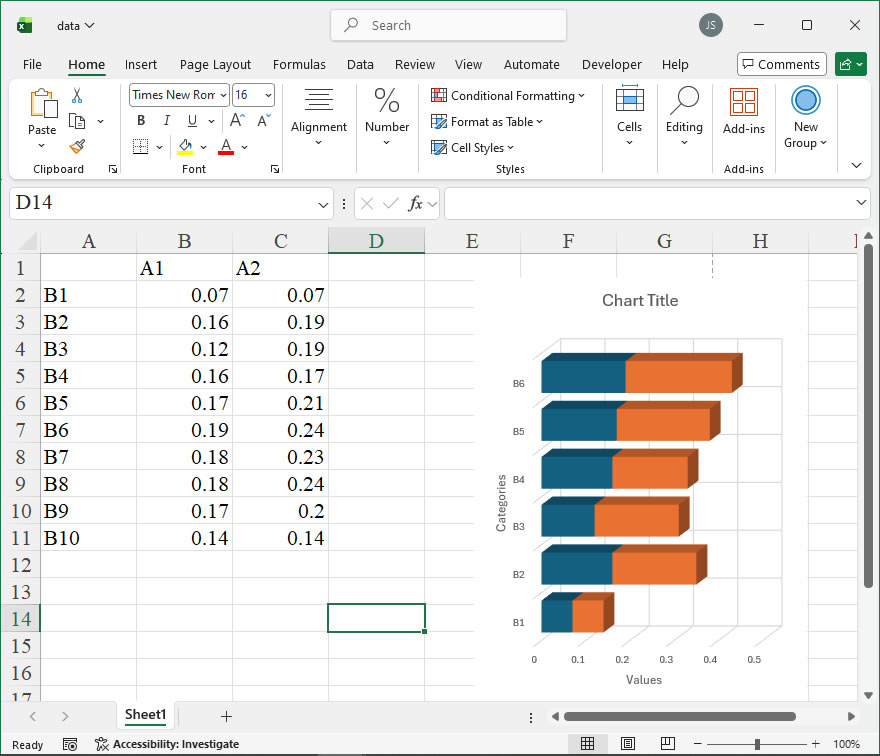Toggle Bold formatting

click(x=141, y=121)
